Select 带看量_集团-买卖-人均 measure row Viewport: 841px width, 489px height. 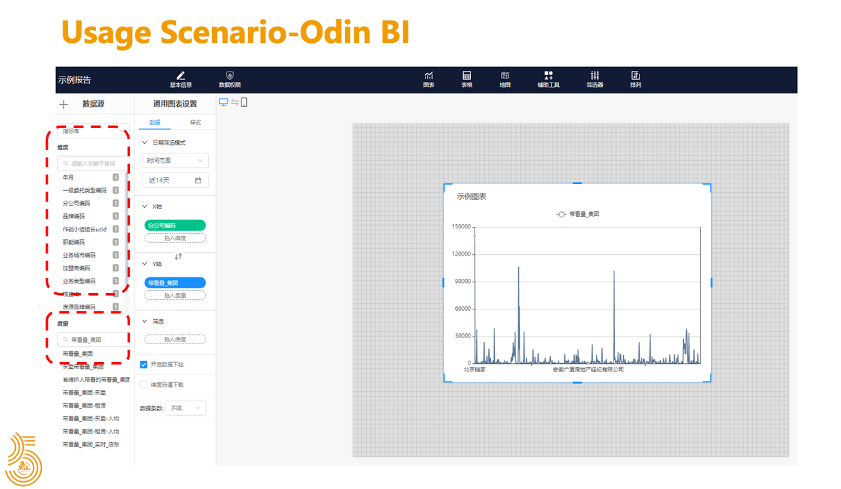(x=91, y=418)
